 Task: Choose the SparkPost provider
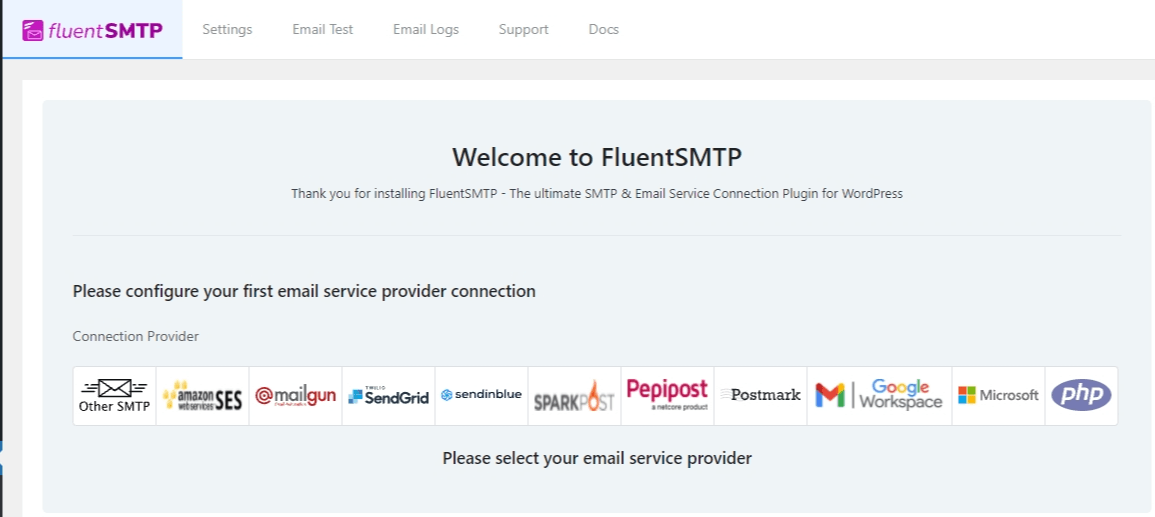pyautogui.click(x=574, y=396)
